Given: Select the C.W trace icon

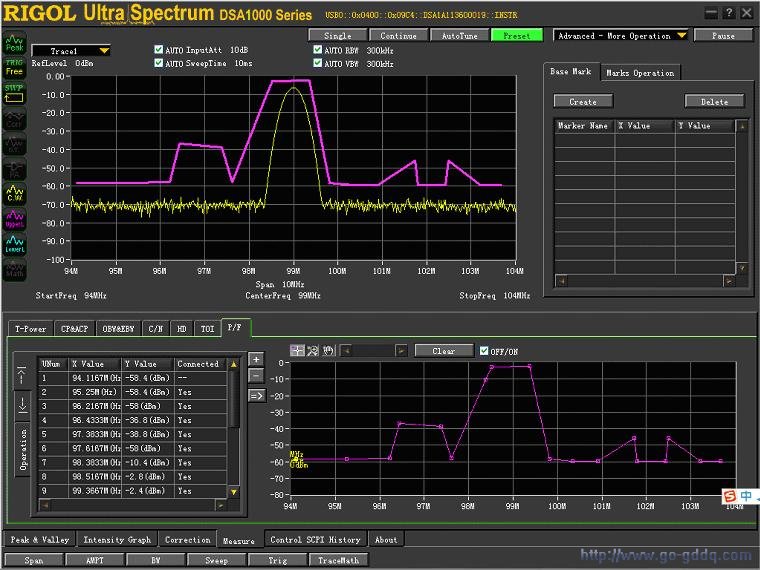Looking at the screenshot, I should (15, 193).
